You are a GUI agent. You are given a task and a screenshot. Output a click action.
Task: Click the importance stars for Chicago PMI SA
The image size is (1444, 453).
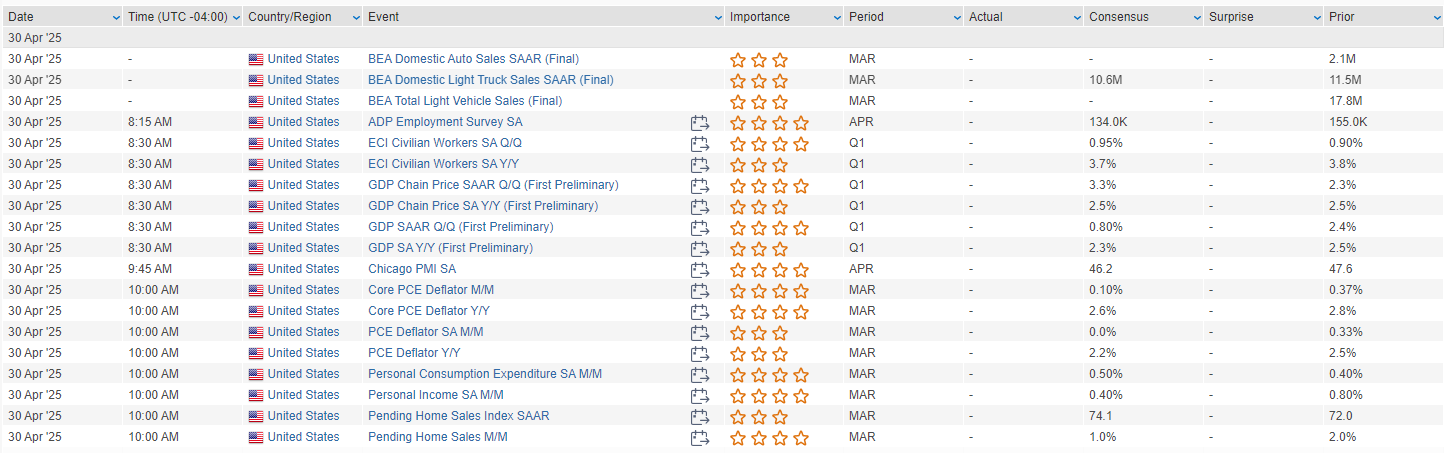pos(769,270)
